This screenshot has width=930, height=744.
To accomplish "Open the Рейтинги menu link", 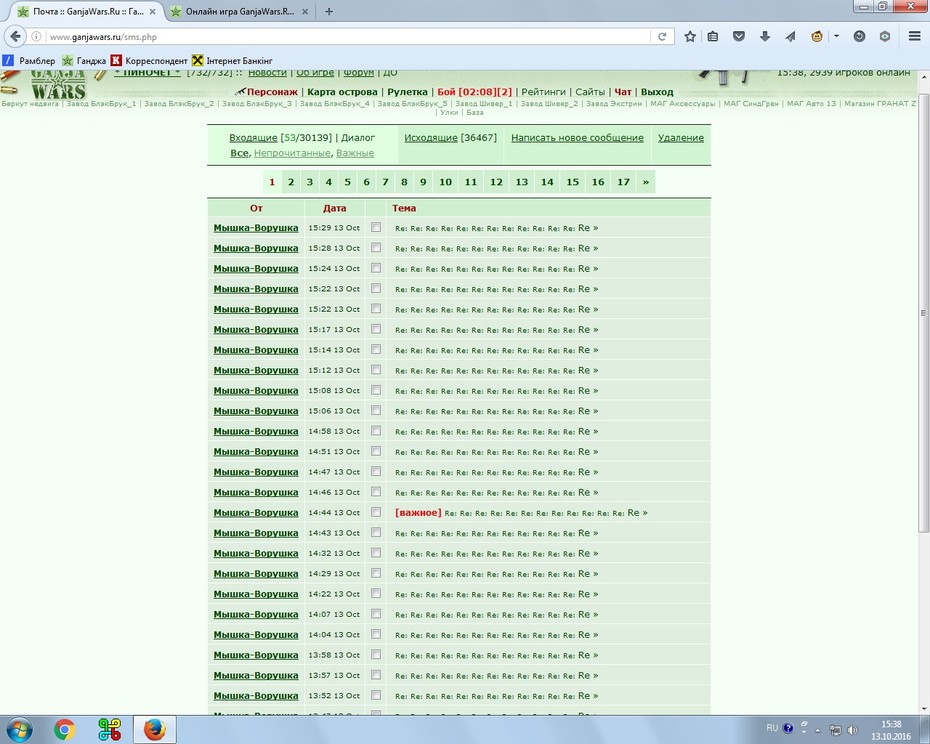I will click(543, 92).
